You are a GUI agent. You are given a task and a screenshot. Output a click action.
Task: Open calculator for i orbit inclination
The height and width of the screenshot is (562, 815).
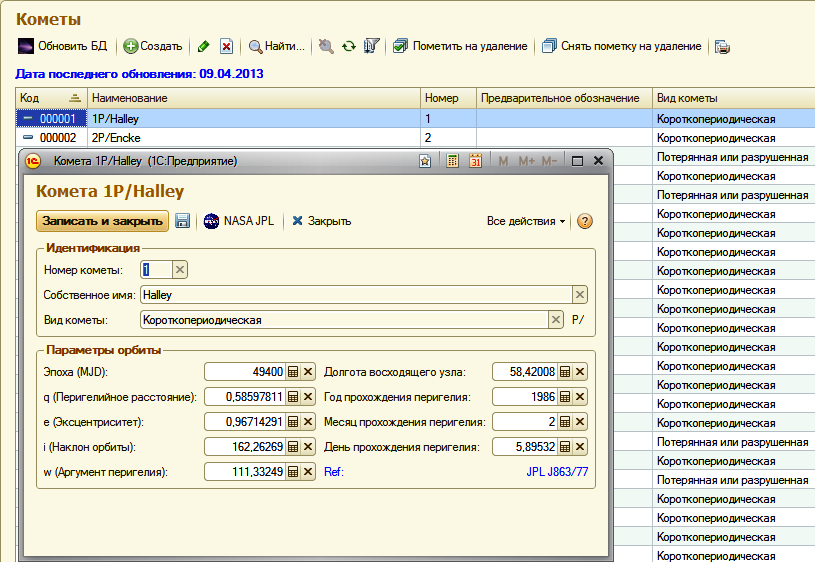tap(293, 447)
